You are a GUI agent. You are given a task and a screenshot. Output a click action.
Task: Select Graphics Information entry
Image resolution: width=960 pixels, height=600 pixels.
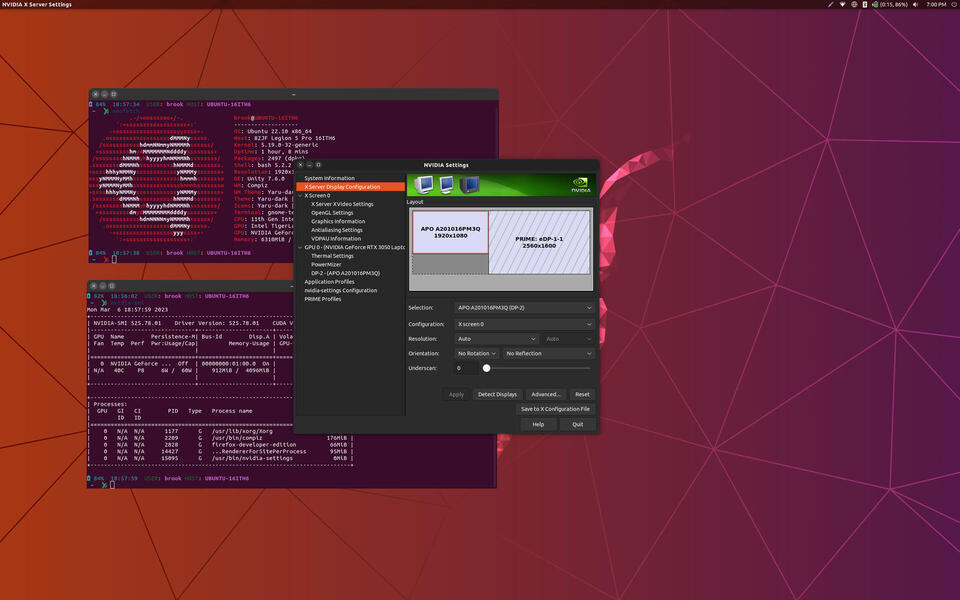tap(338, 221)
